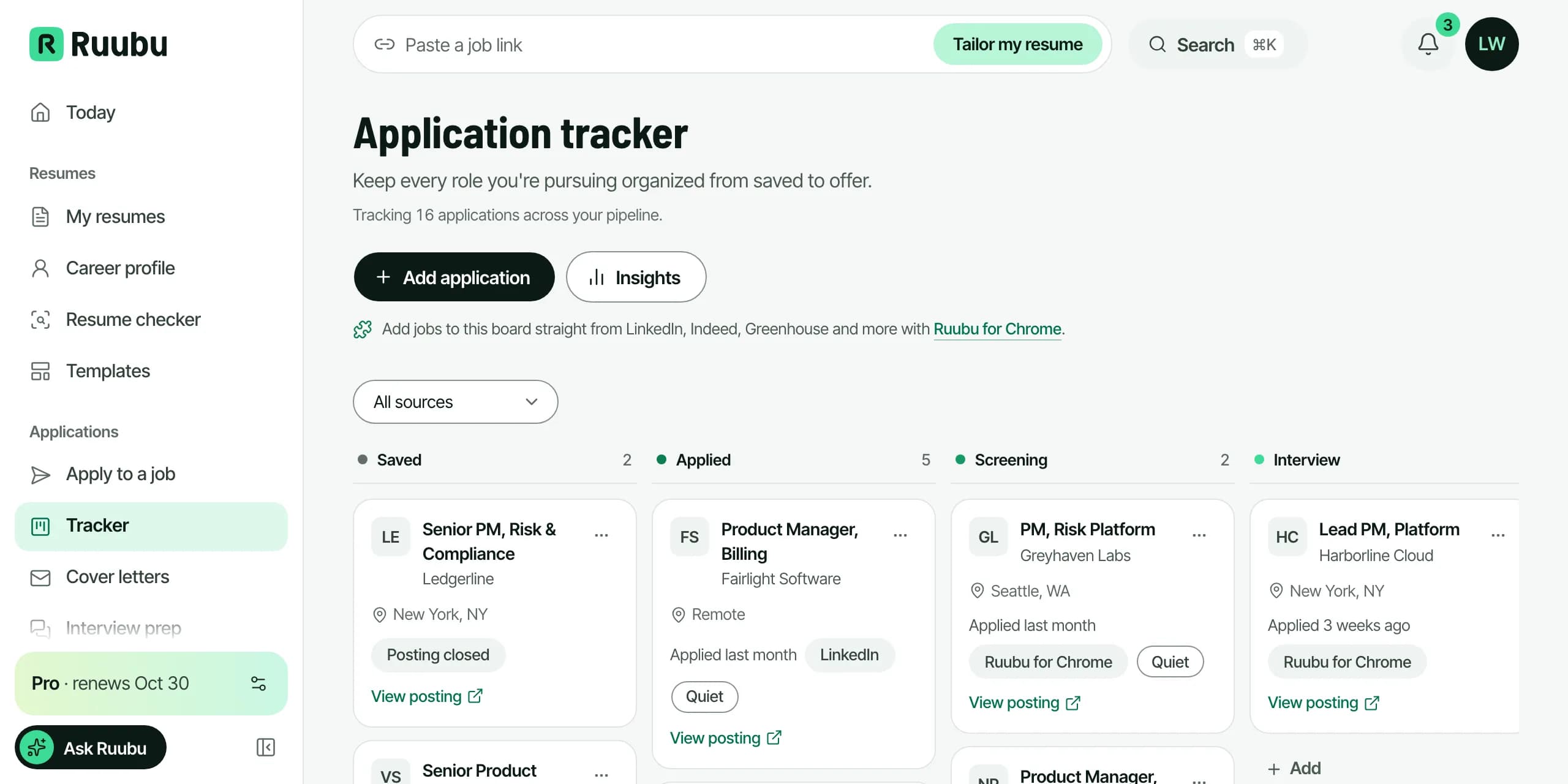
Task: Click the link icon in job link field
Action: [385, 45]
